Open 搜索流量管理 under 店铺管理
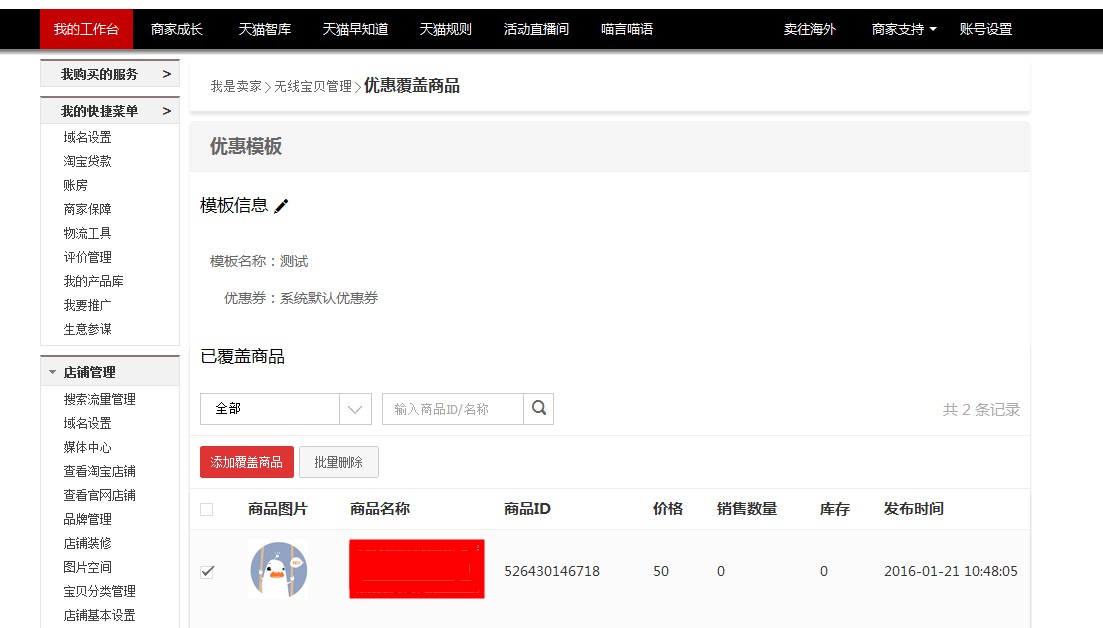 click(x=99, y=399)
